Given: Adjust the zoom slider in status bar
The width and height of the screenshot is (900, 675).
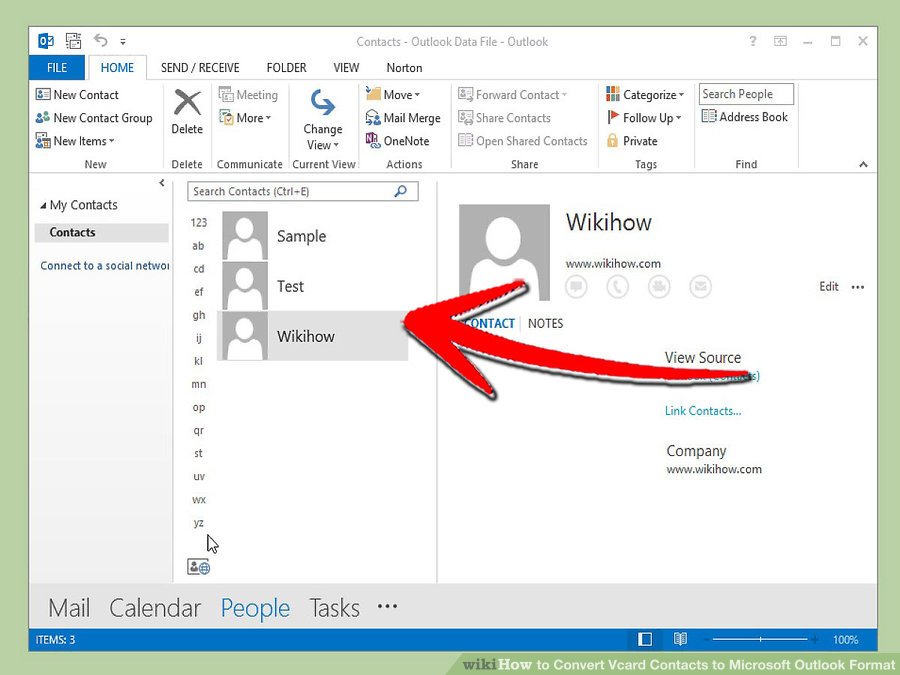Looking at the screenshot, I should (760, 639).
